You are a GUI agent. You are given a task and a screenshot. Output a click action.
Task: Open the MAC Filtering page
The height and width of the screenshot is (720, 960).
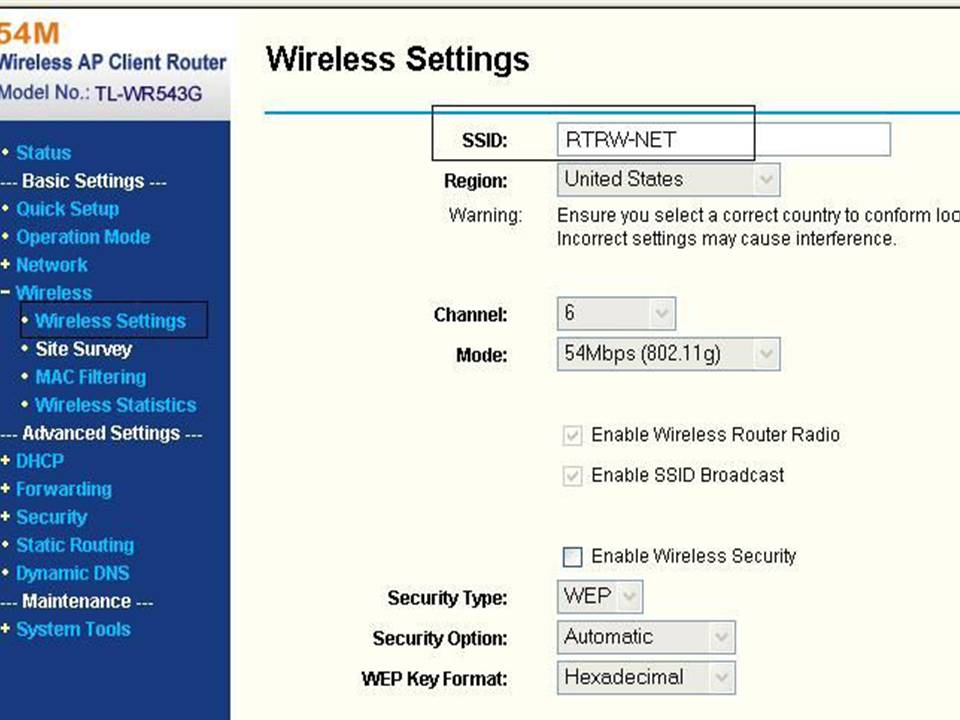pyautogui.click(x=90, y=377)
